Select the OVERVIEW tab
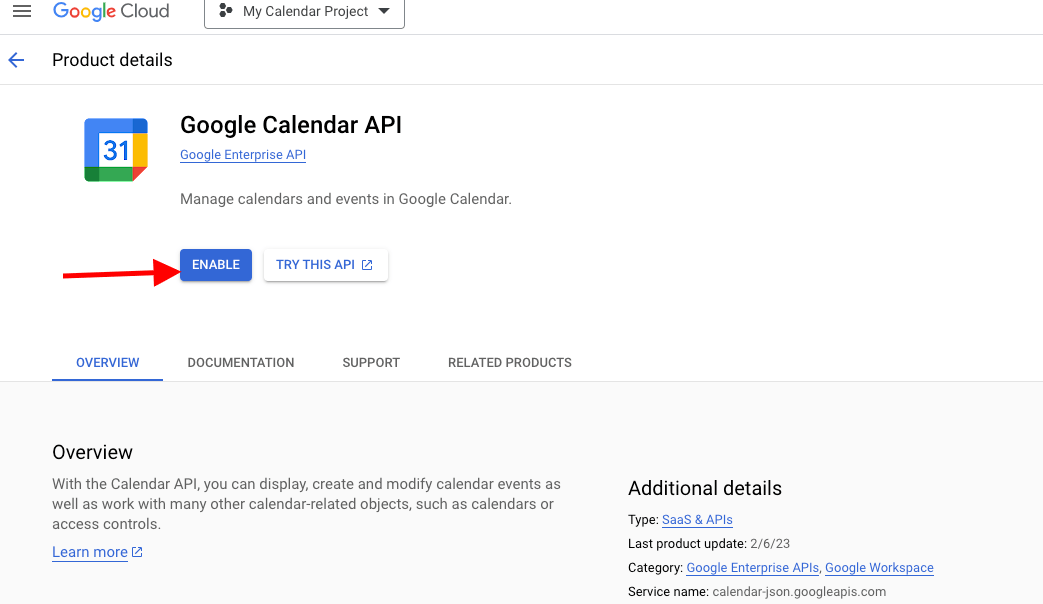Screen dimensions: 1043x604 (107, 362)
